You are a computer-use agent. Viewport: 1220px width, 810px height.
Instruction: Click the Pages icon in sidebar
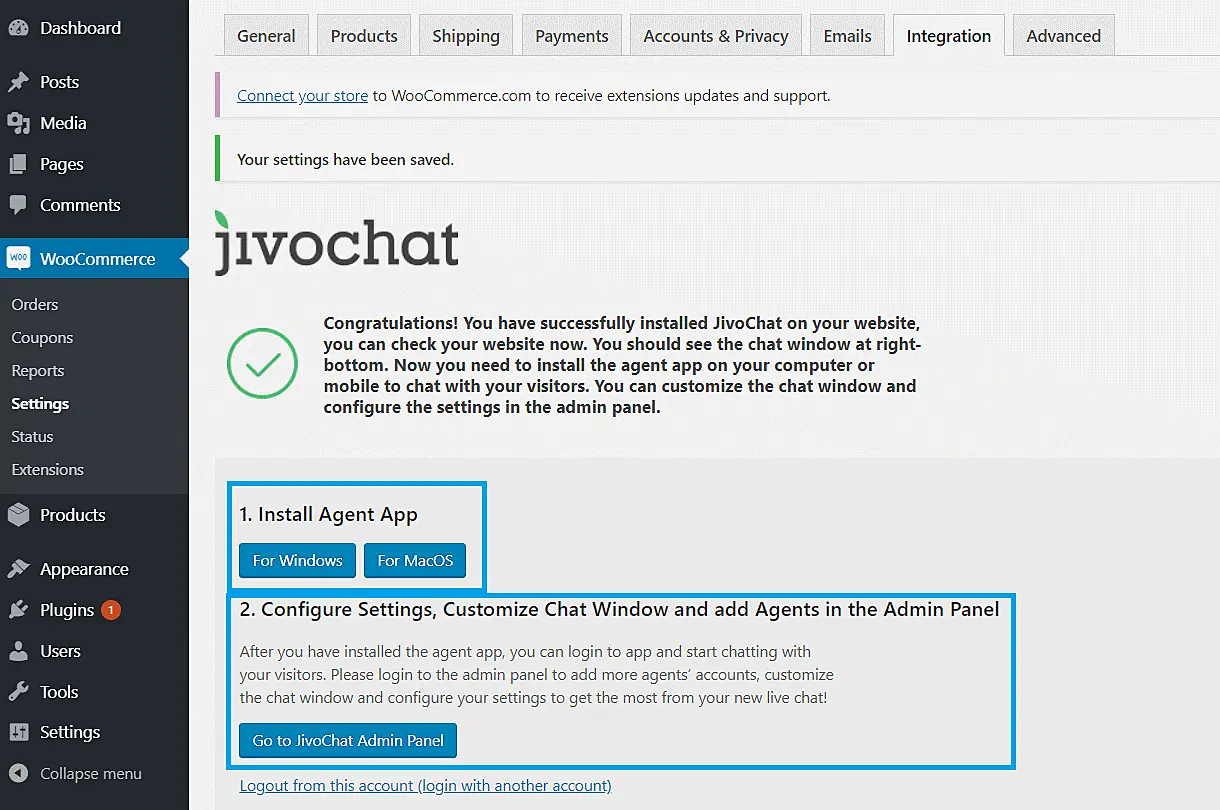point(18,164)
